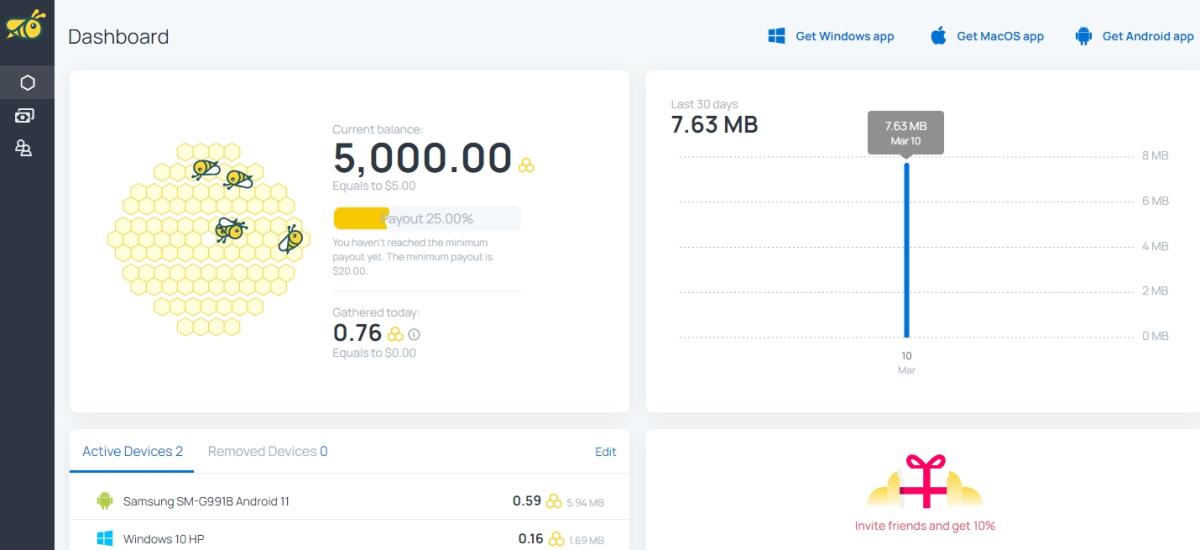Open the Get MacOS app link
The height and width of the screenshot is (550, 1200).
999,36
